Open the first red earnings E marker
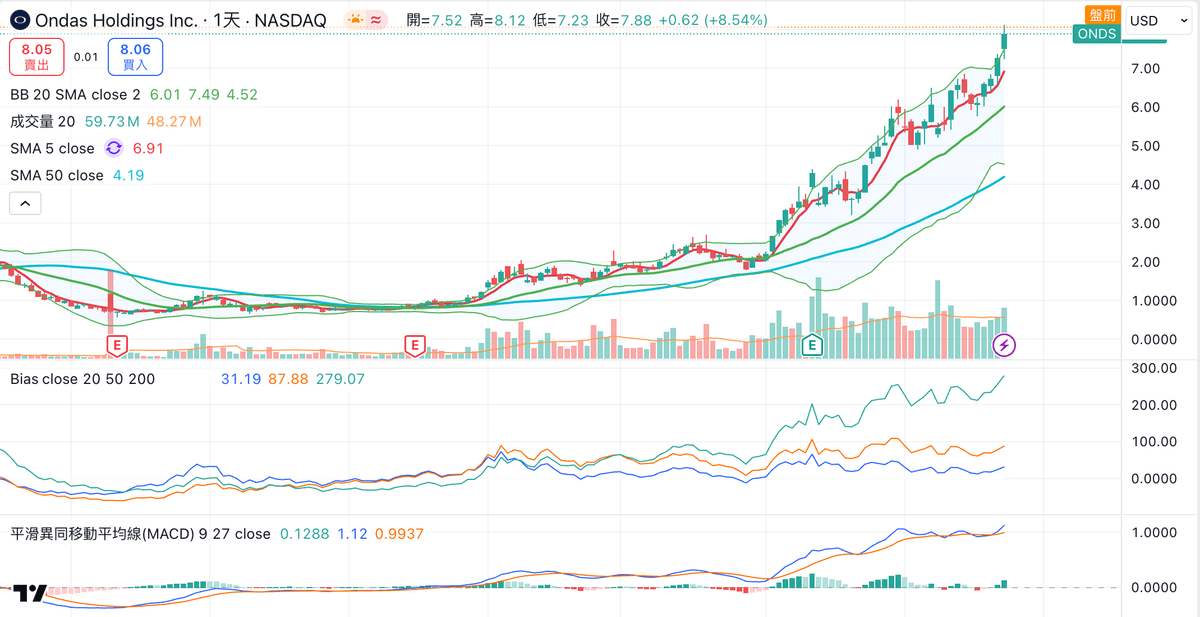The width and height of the screenshot is (1200, 617). tap(116, 346)
